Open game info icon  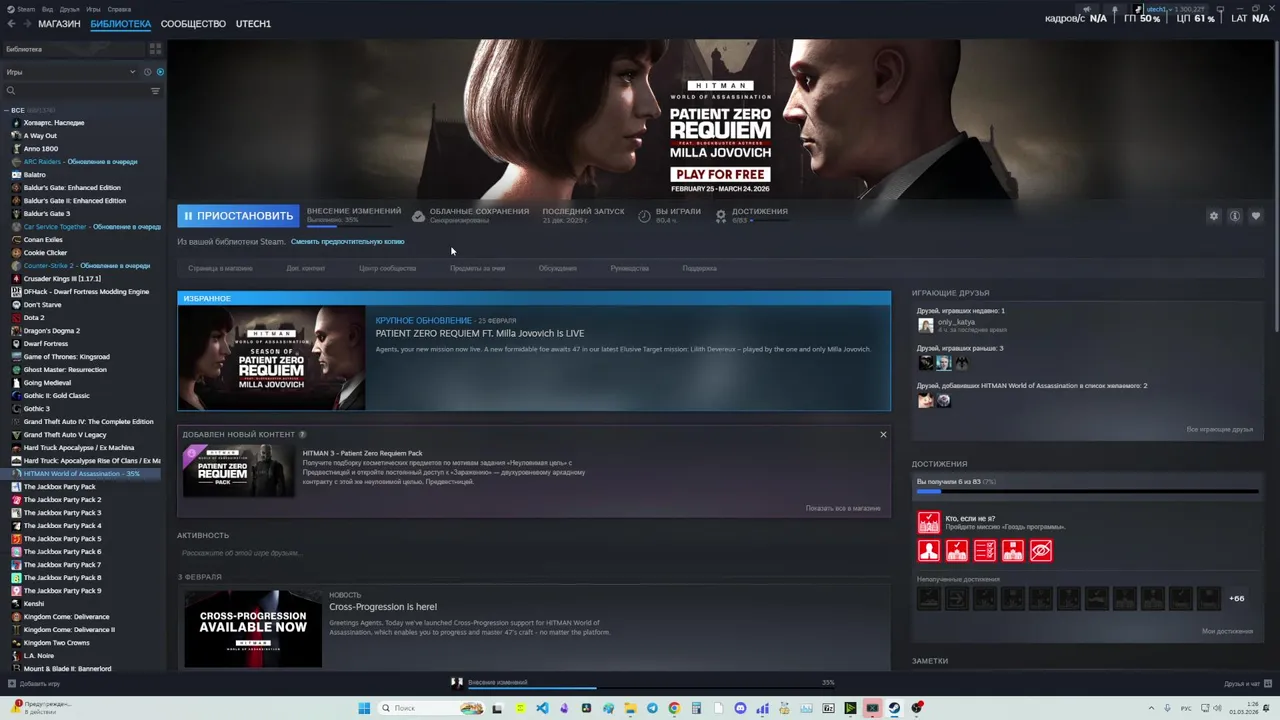(x=1235, y=216)
